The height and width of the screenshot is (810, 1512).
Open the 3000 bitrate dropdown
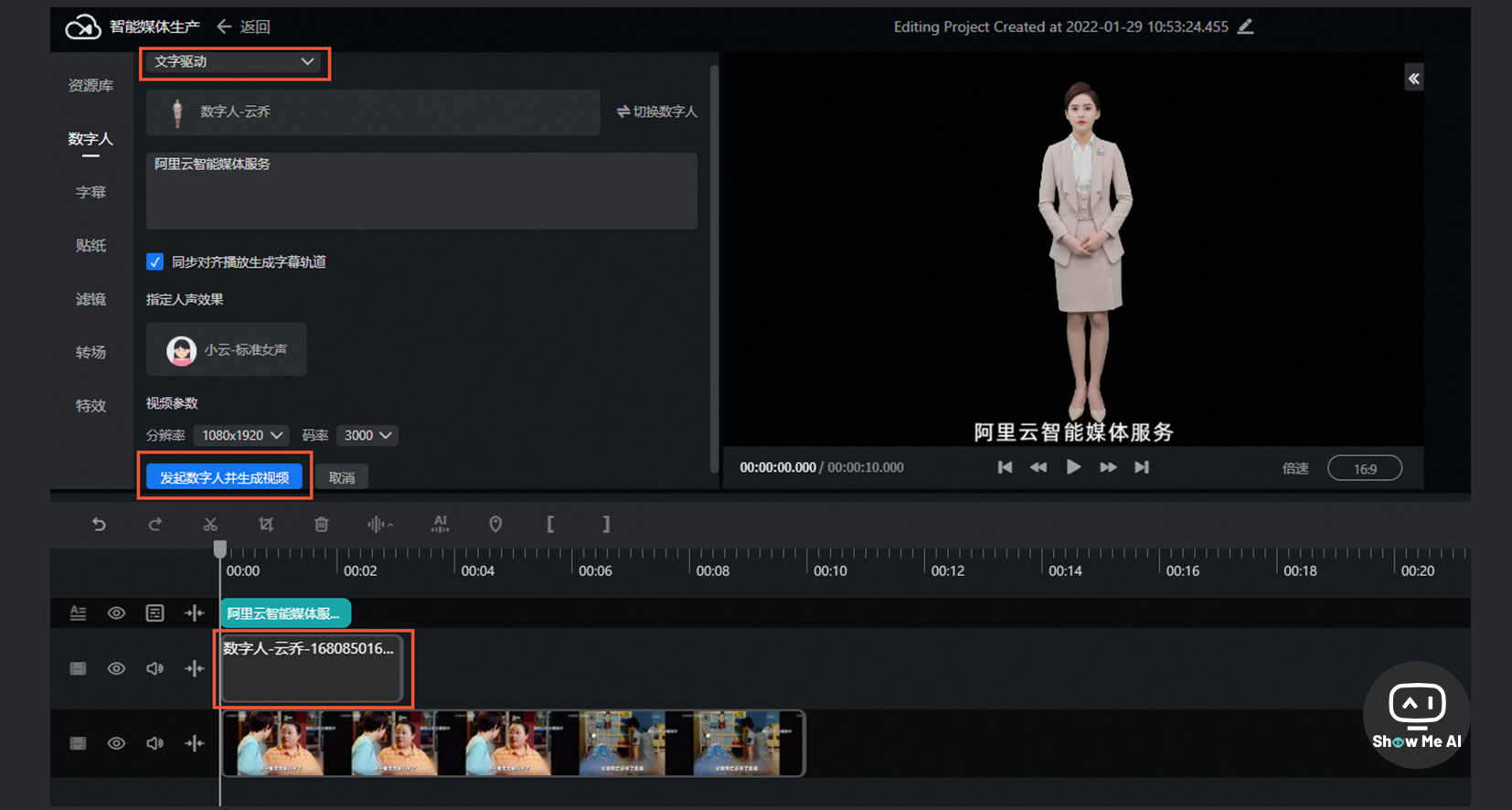pos(367,435)
